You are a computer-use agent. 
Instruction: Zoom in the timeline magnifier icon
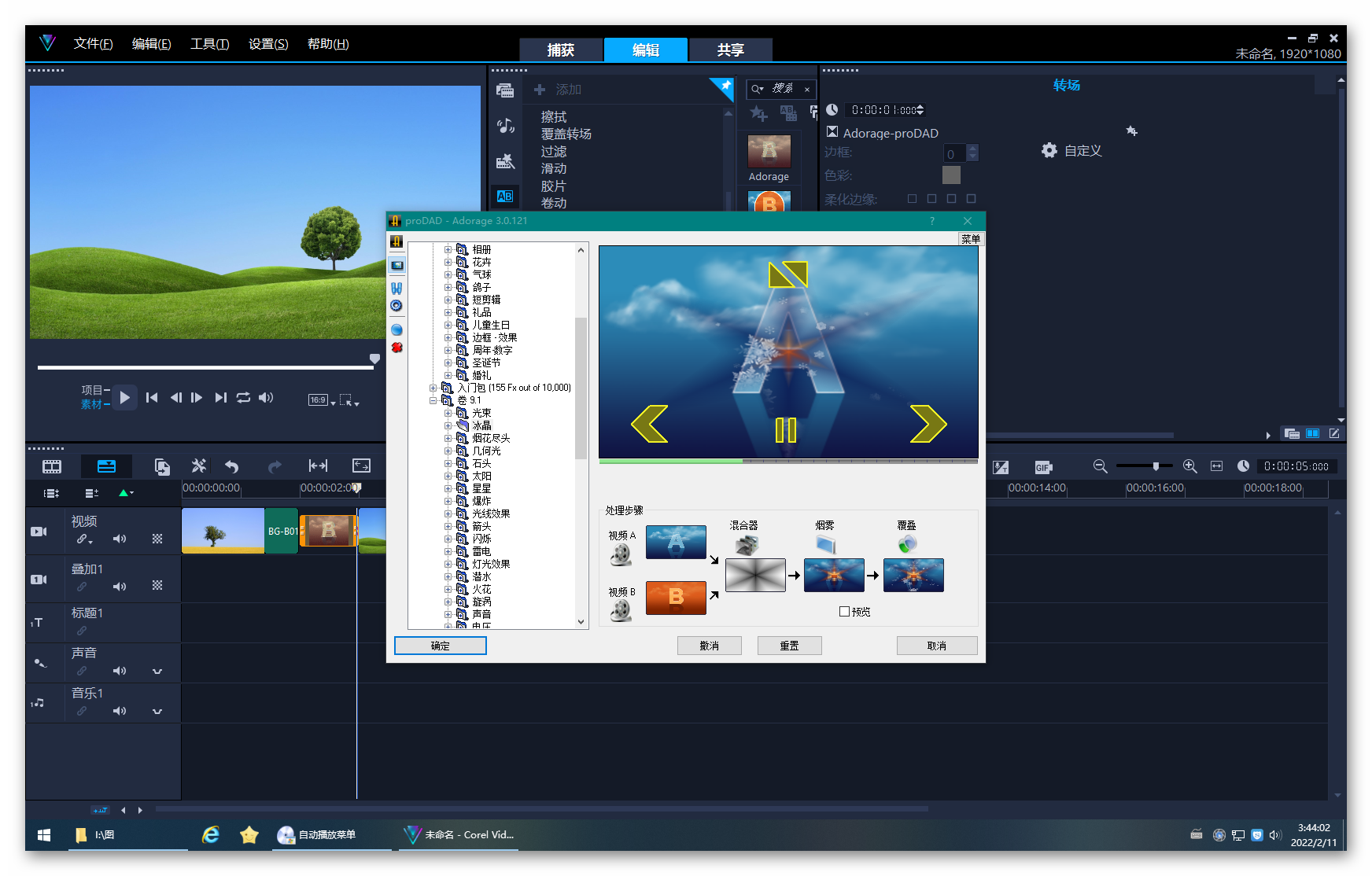coord(1189,466)
